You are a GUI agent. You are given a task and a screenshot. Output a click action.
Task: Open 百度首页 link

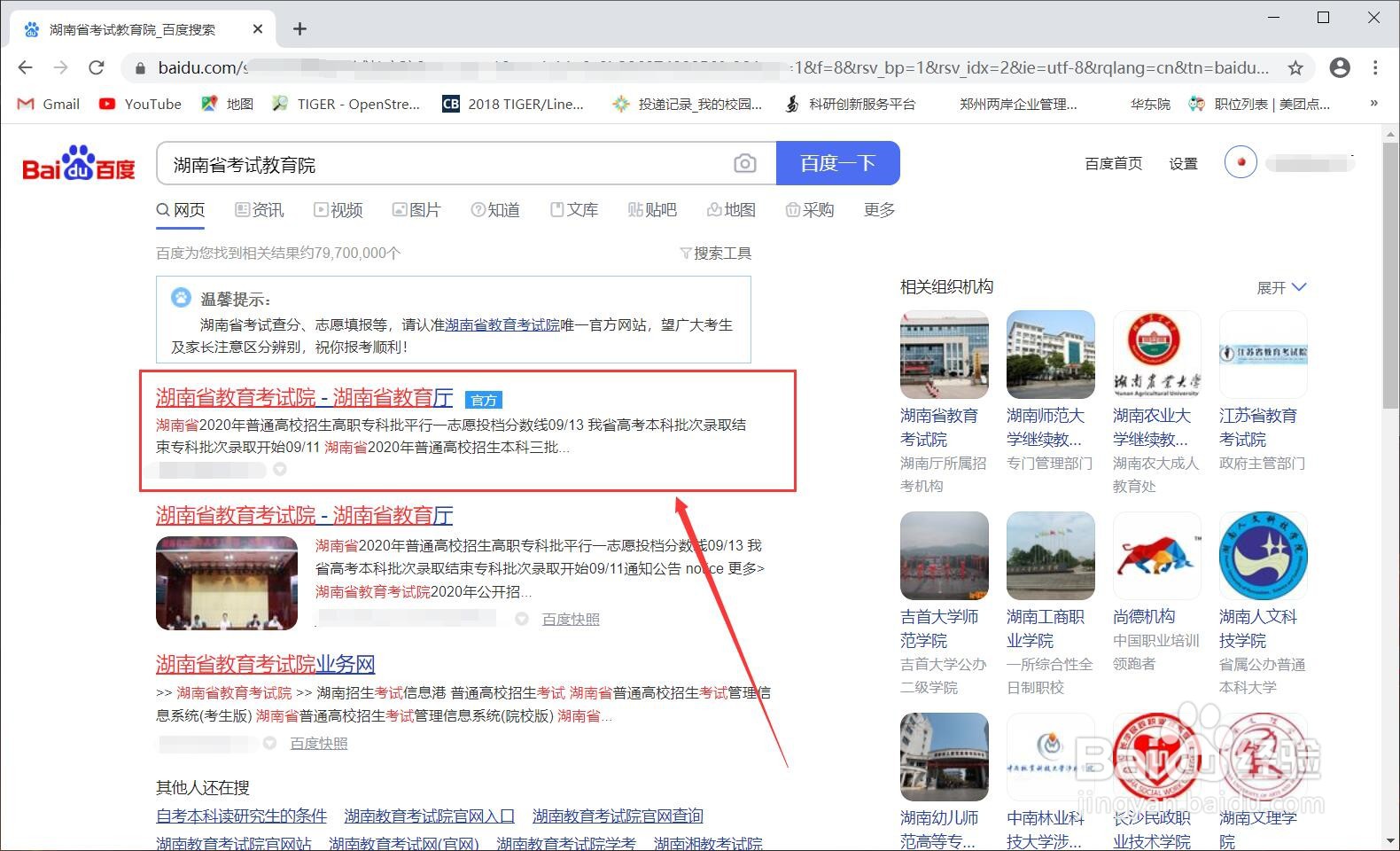tap(1113, 163)
